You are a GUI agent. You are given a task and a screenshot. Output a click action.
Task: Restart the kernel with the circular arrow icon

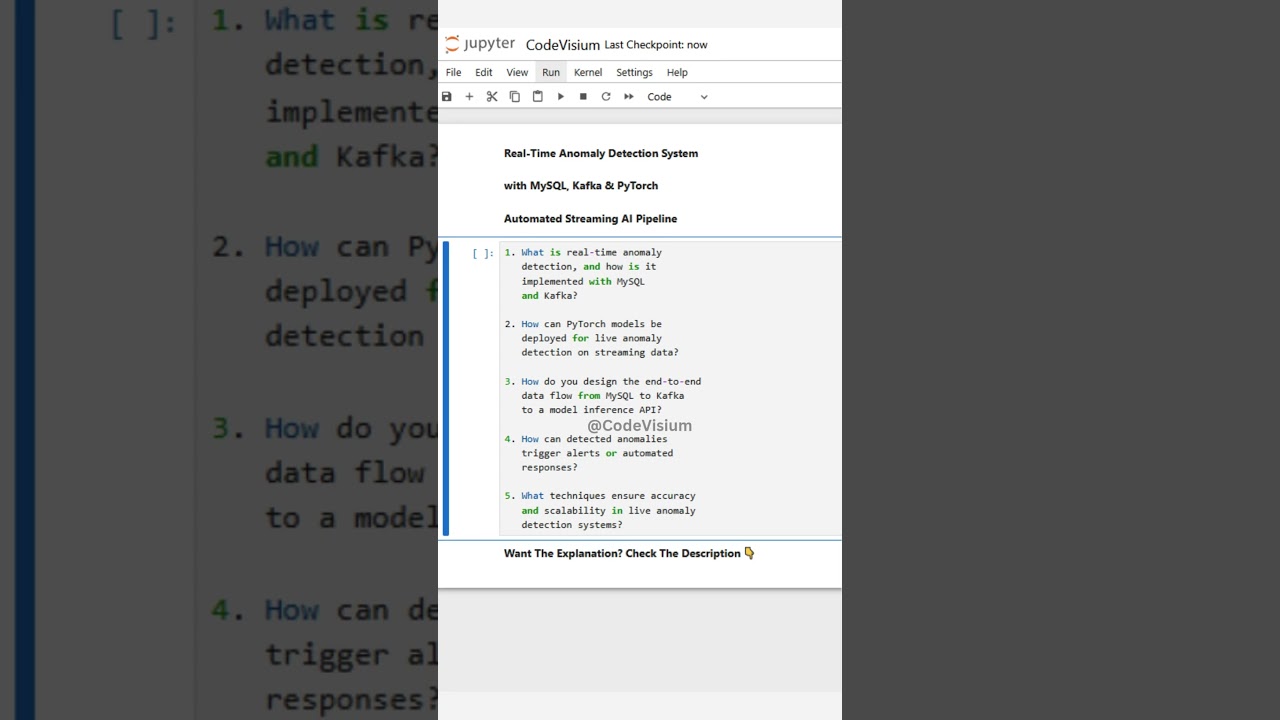pos(606,97)
